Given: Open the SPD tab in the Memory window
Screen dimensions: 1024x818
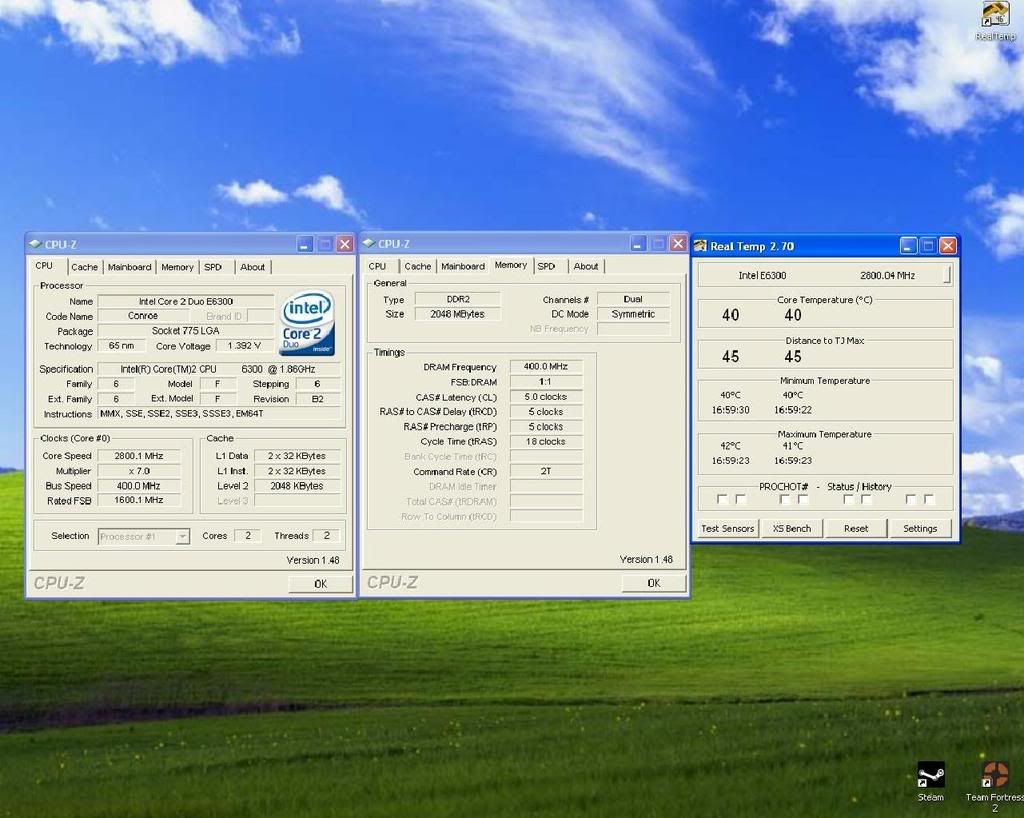Looking at the screenshot, I should pos(547,266).
